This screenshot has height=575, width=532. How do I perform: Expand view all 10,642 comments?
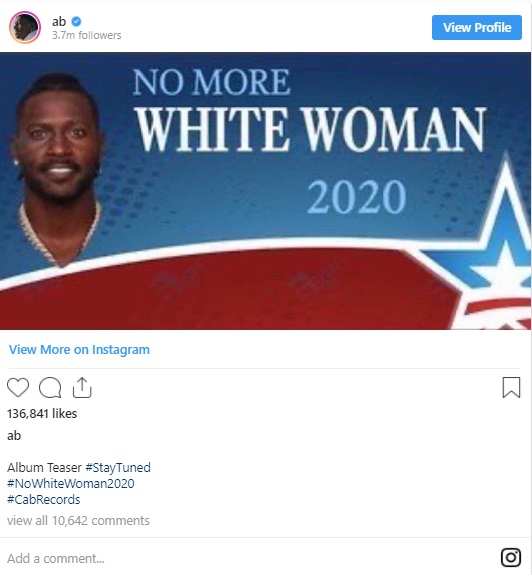[x=78, y=520]
